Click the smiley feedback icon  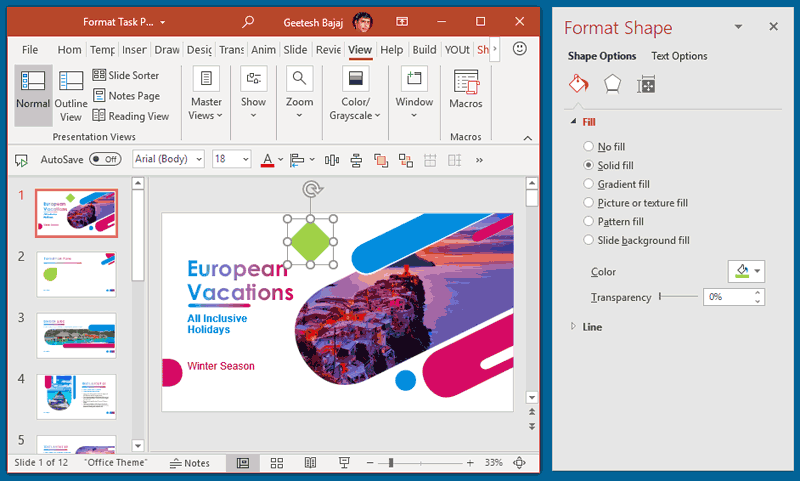tap(519, 49)
